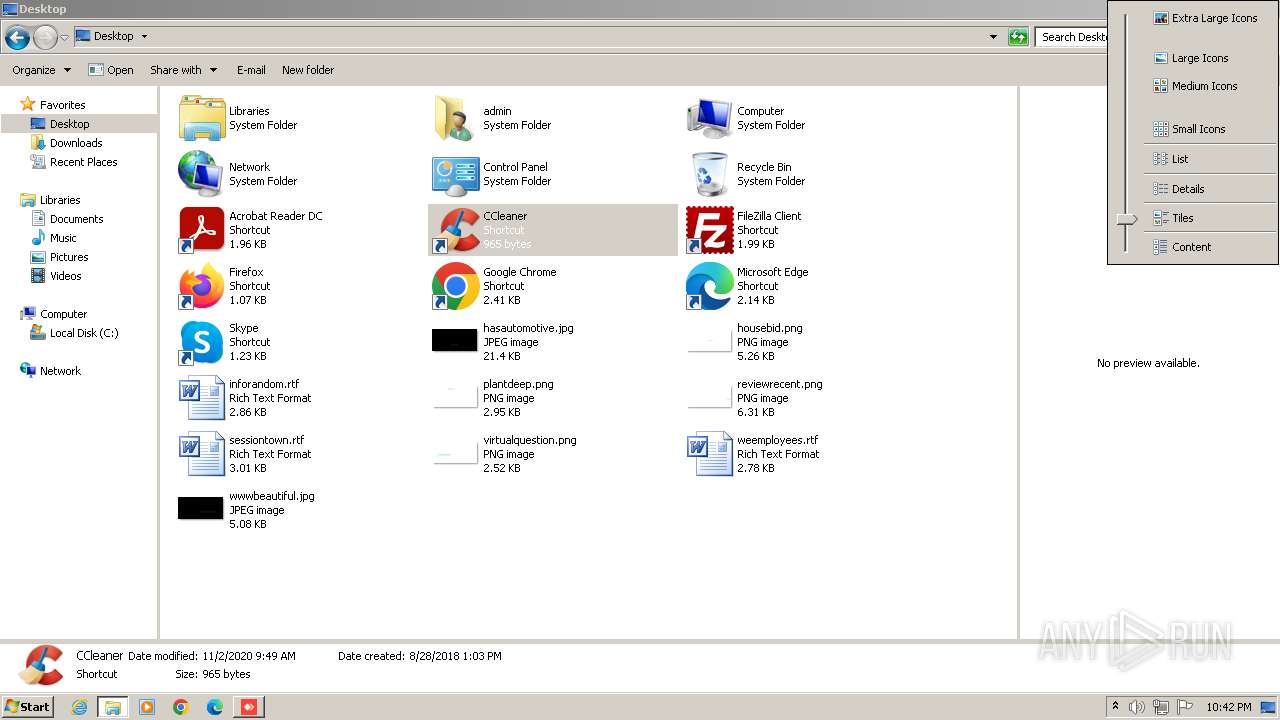
Task: Open Microsoft Edge from the taskbar
Action: tap(215, 707)
